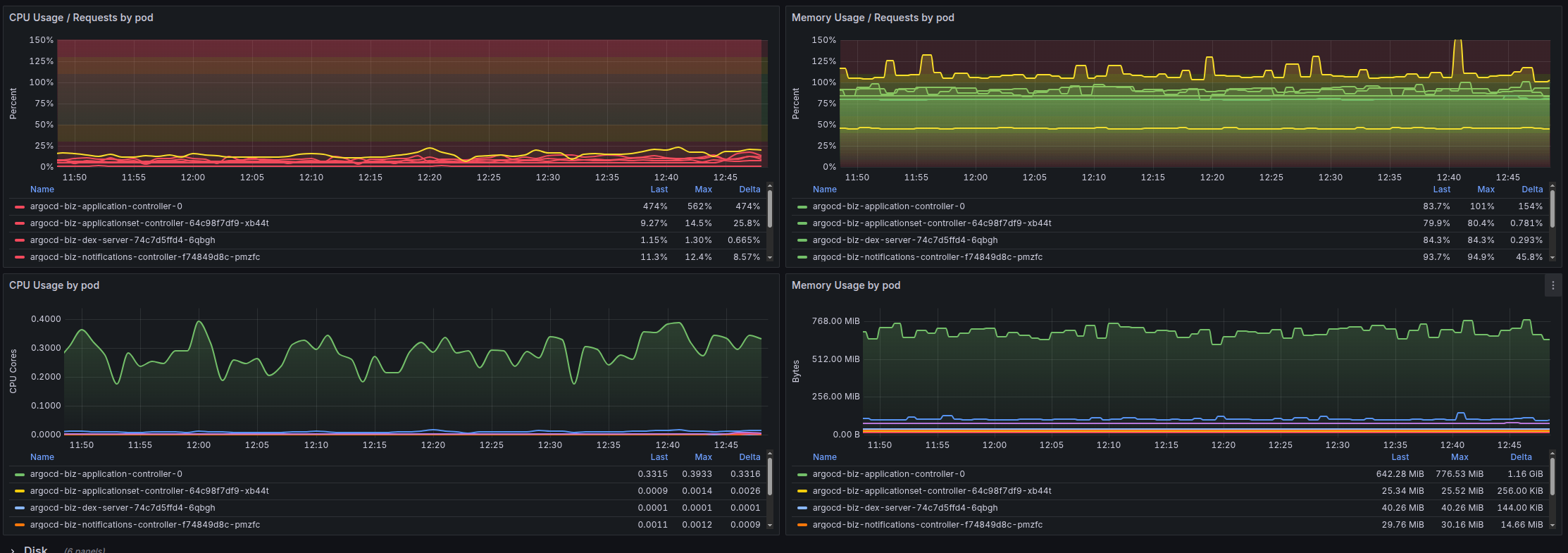Toggle argocd-biz-applicationset-controller series in CPU Usage legend

click(x=149, y=491)
